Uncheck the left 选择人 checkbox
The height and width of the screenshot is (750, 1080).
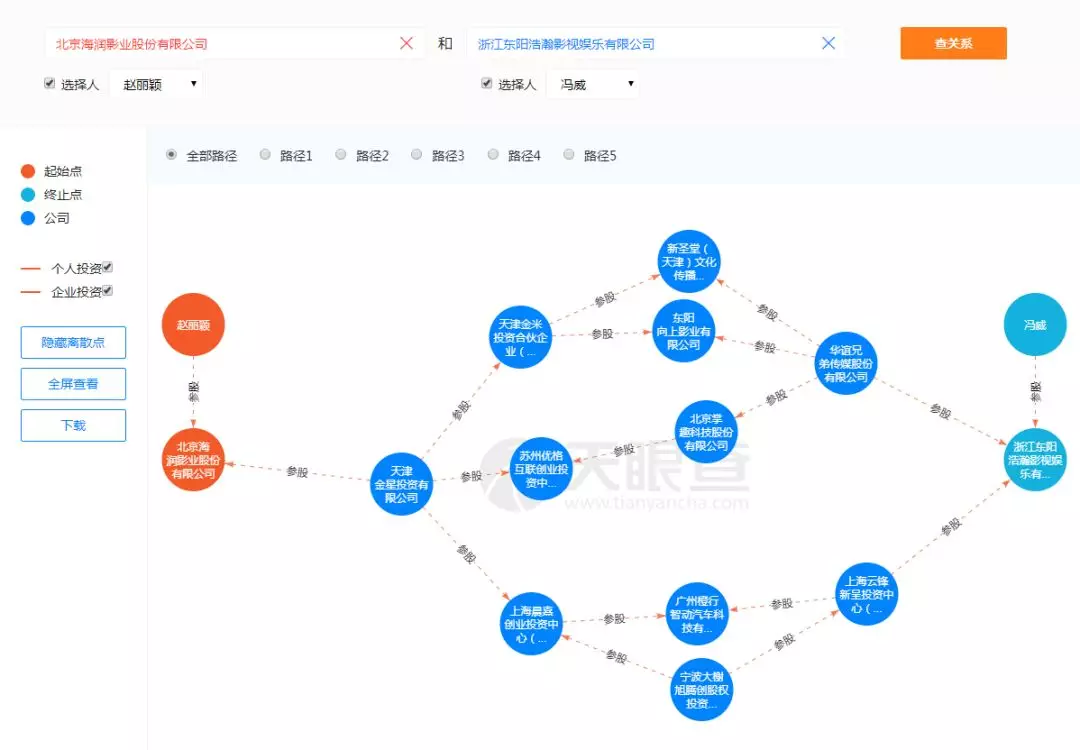(x=49, y=84)
